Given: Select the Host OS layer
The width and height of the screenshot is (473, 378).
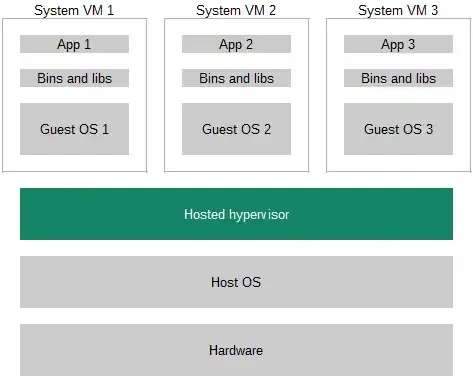Looking at the screenshot, I should pos(236,282).
